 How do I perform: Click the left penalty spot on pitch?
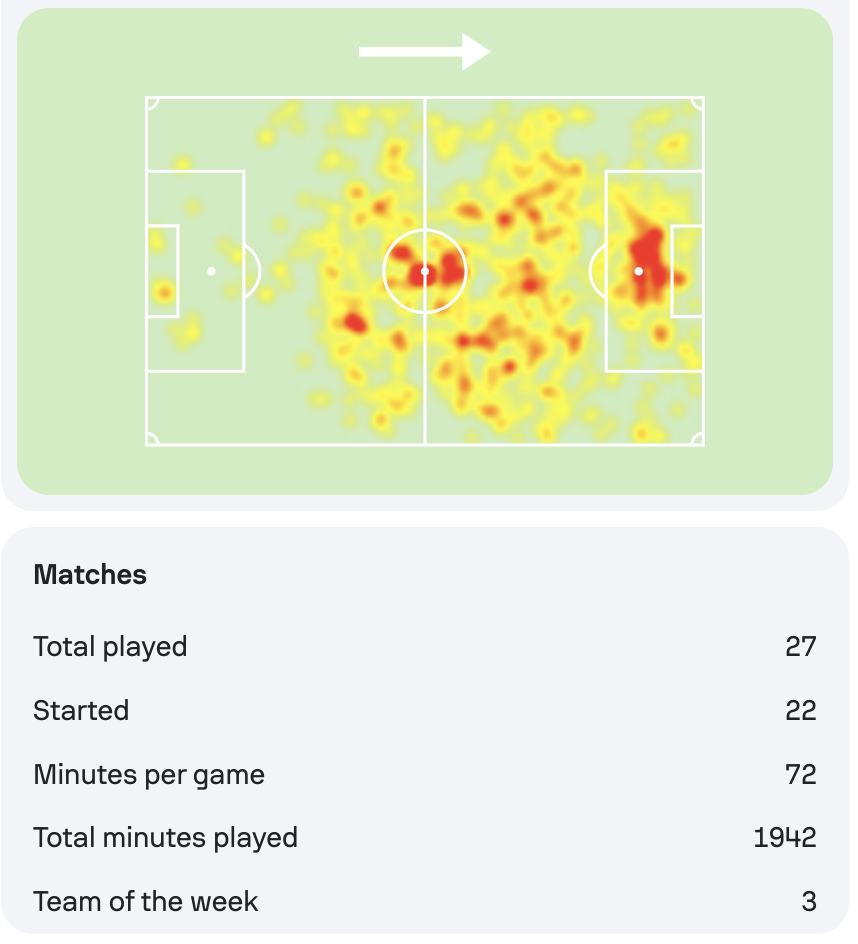211,272
